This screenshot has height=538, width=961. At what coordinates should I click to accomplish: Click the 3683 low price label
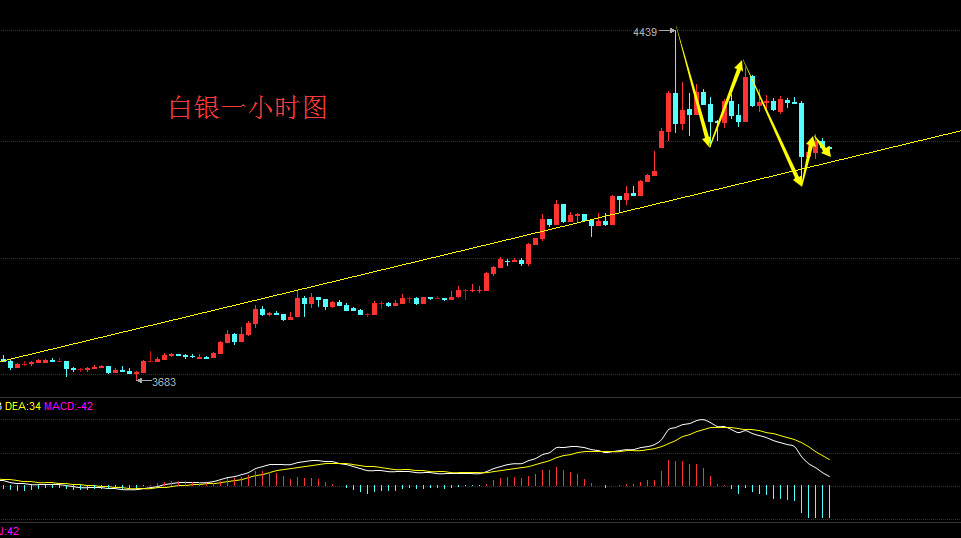pyautogui.click(x=164, y=382)
